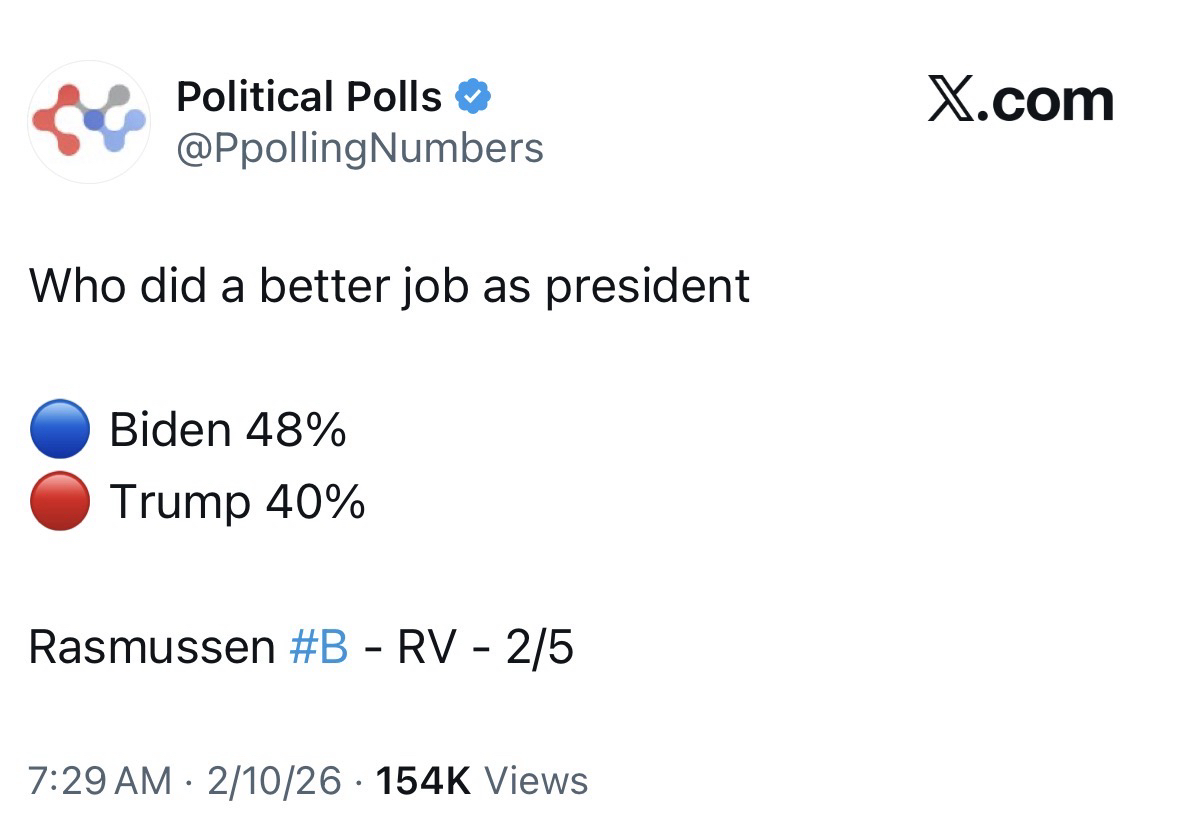The height and width of the screenshot is (832, 1179).
Task: Click the 2/10/26 post date
Action: coord(274,781)
